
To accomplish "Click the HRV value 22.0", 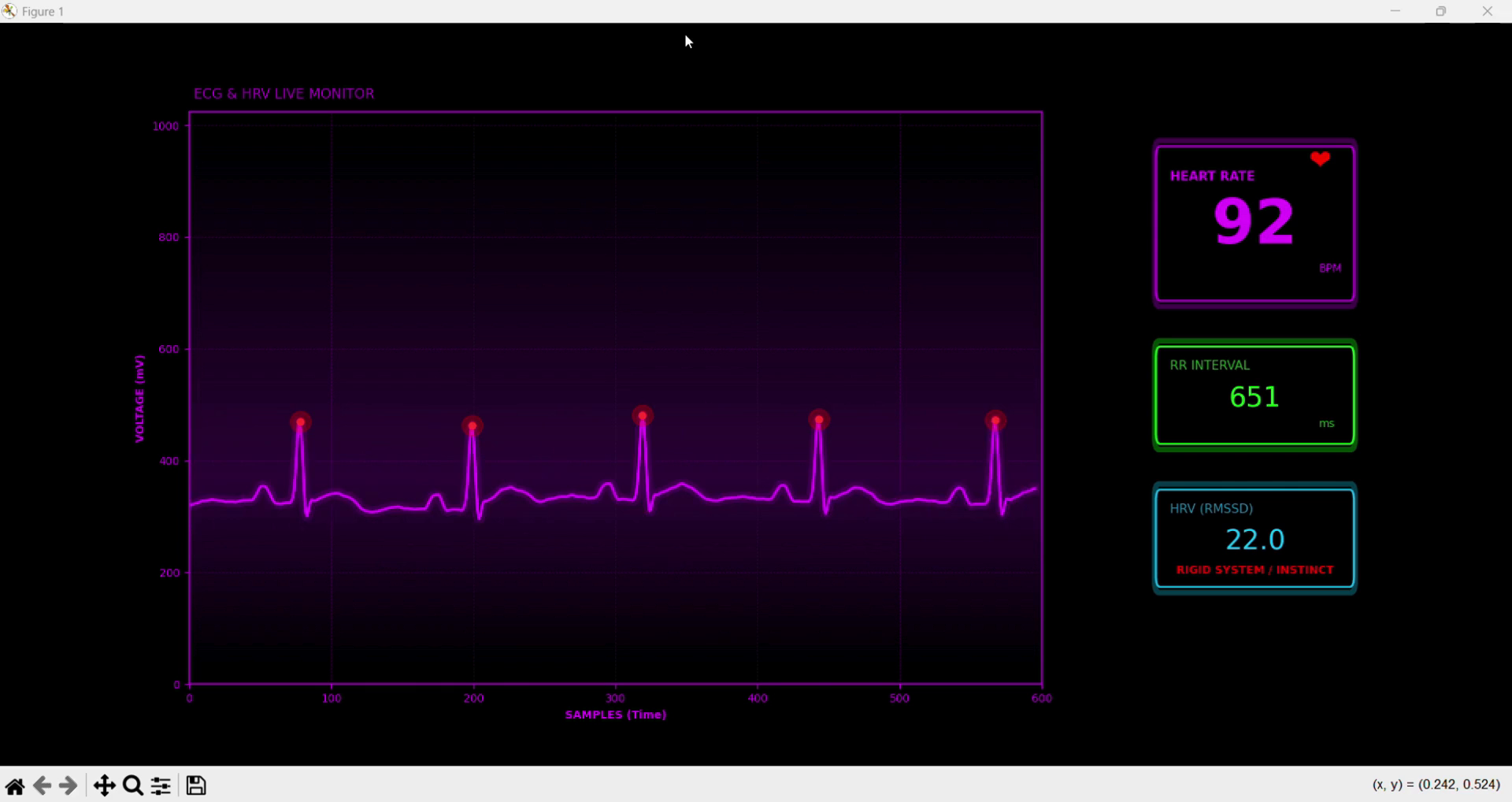I will tap(1254, 540).
